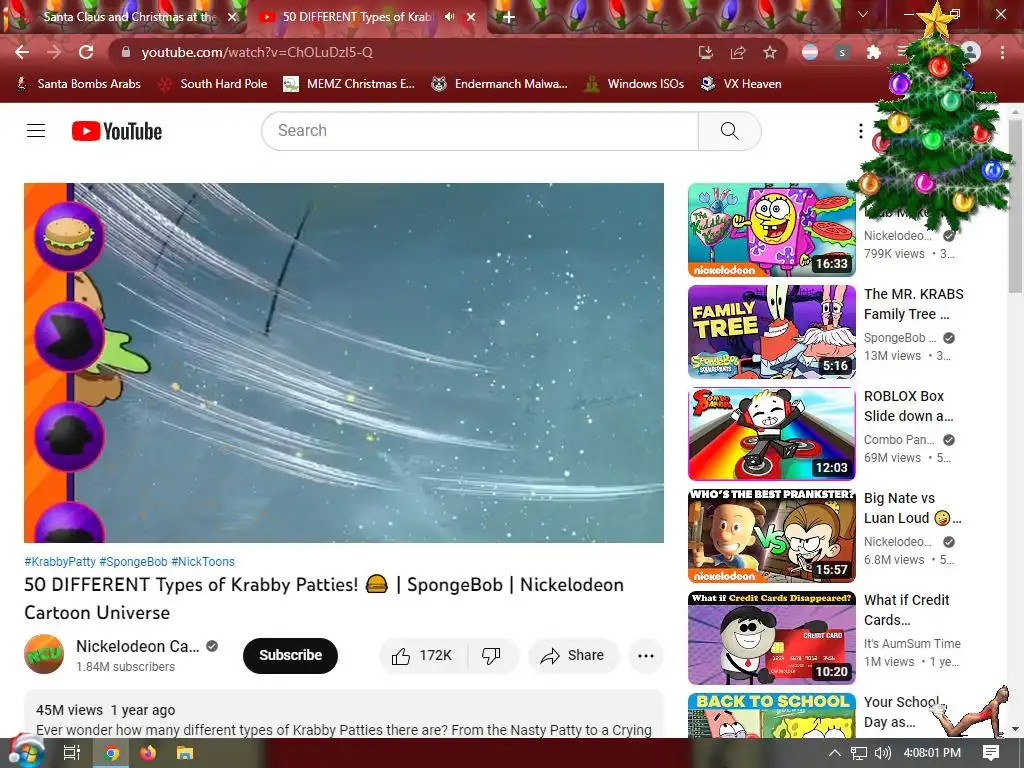This screenshot has height=768, width=1024.
Task: Bookmark this page with the star icon
Action: [770, 52]
